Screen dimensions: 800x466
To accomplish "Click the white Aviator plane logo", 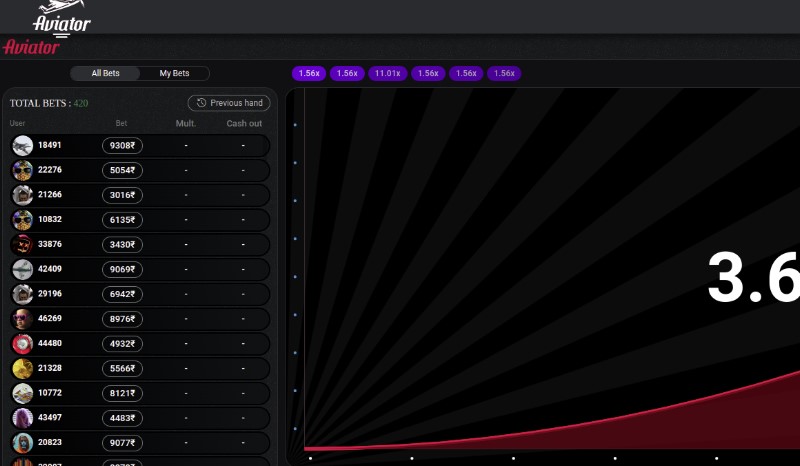I will 62,18.
